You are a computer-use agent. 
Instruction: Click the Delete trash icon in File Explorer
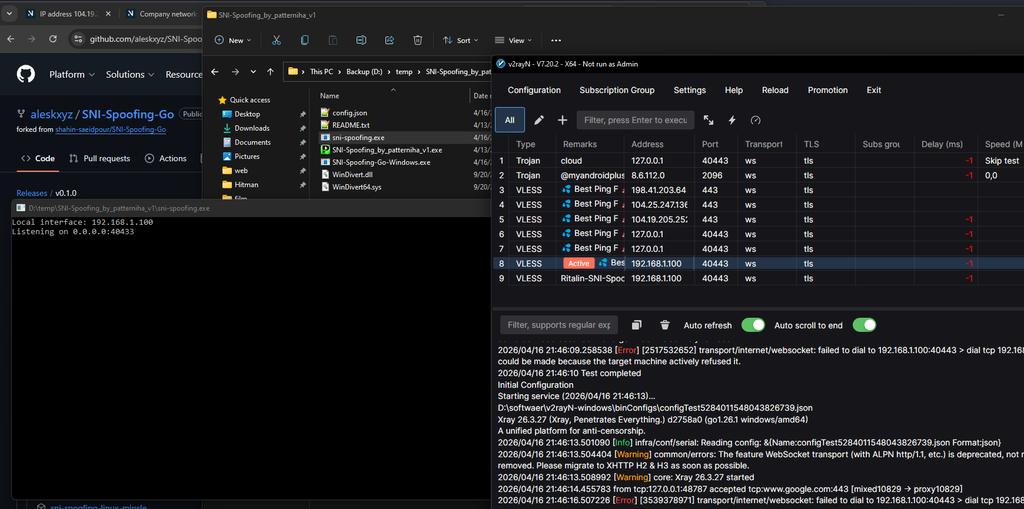[418, 40]
